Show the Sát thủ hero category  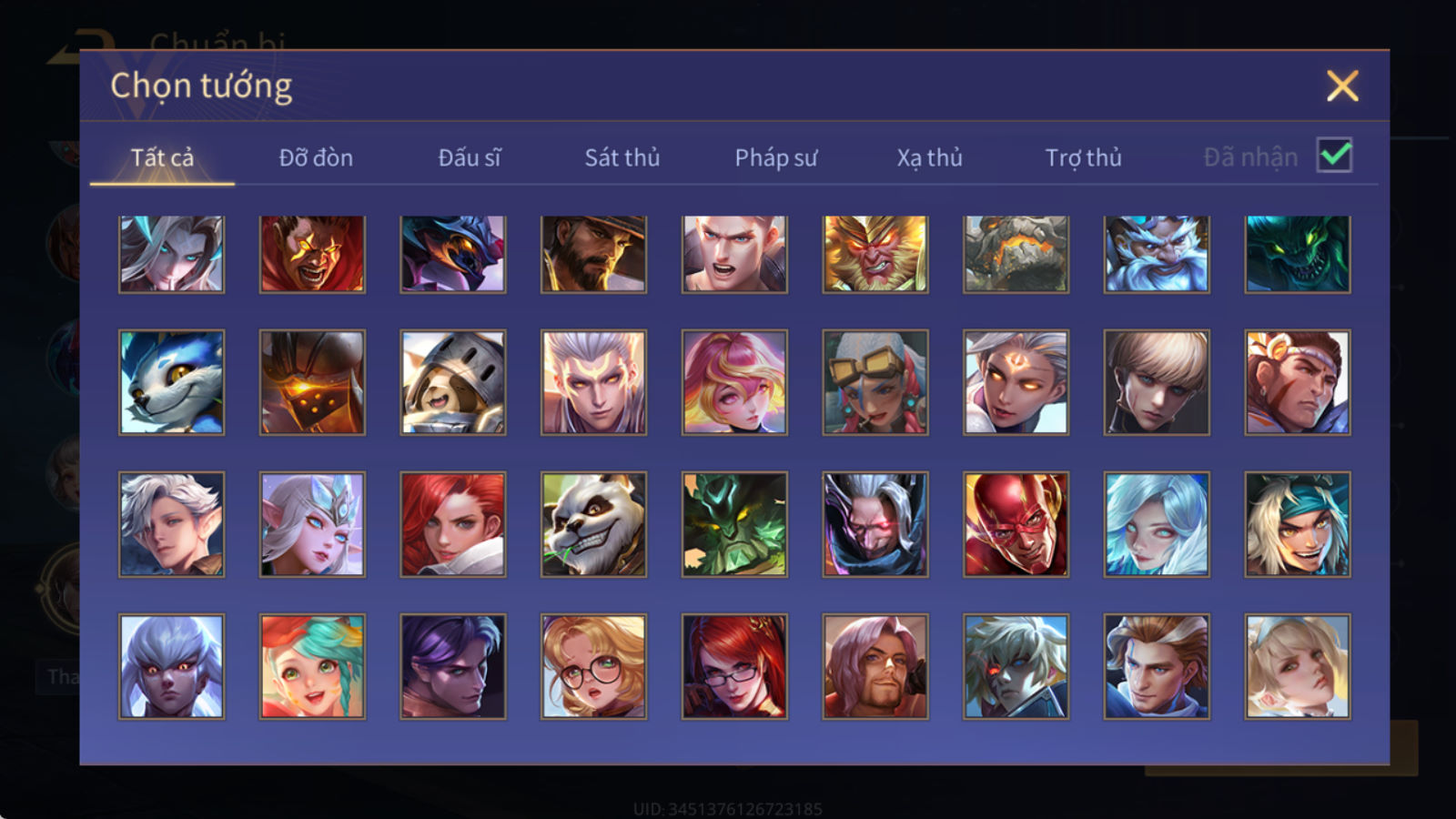622,157
